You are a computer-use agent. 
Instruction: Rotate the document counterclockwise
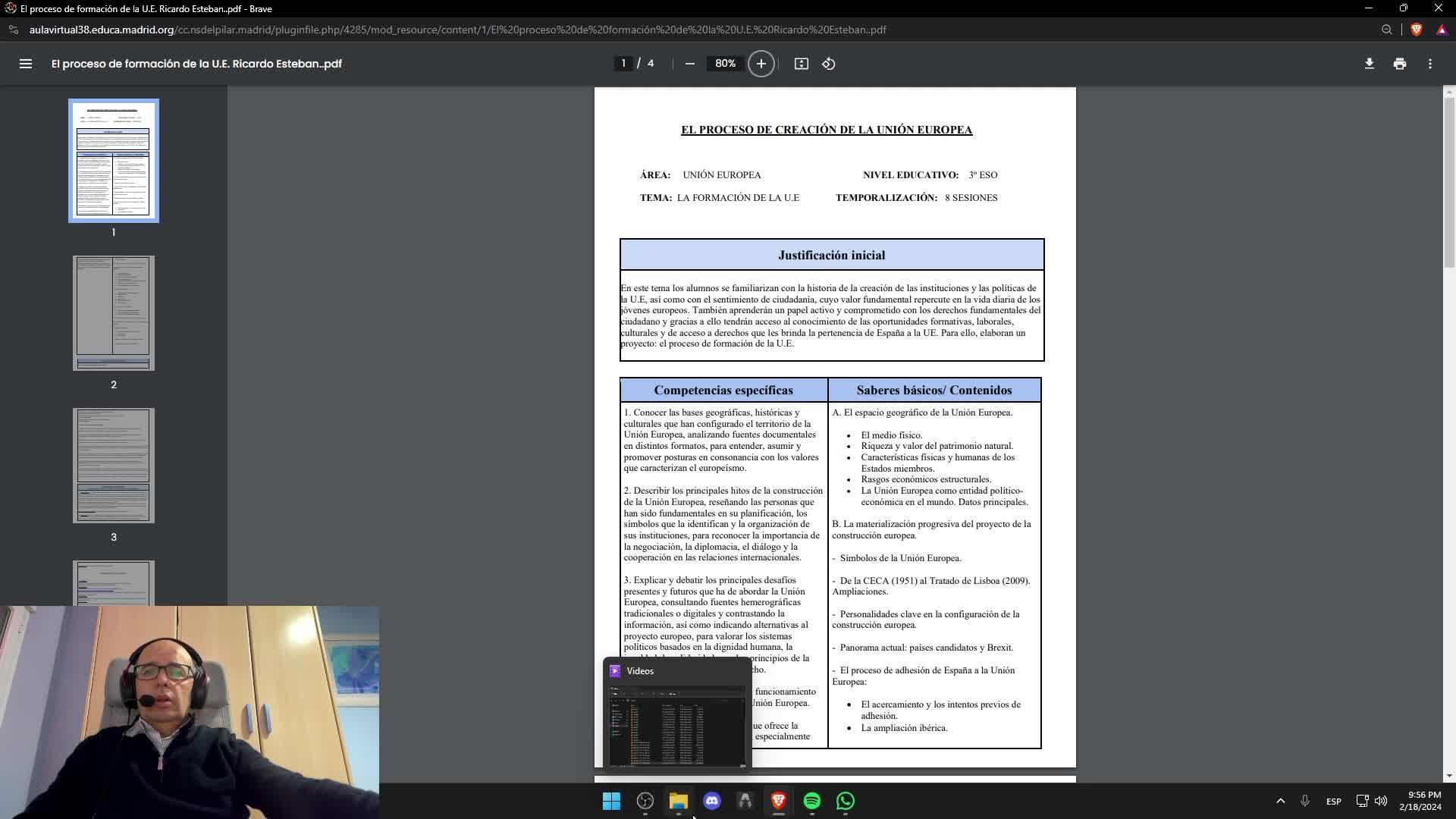[829, 64]
